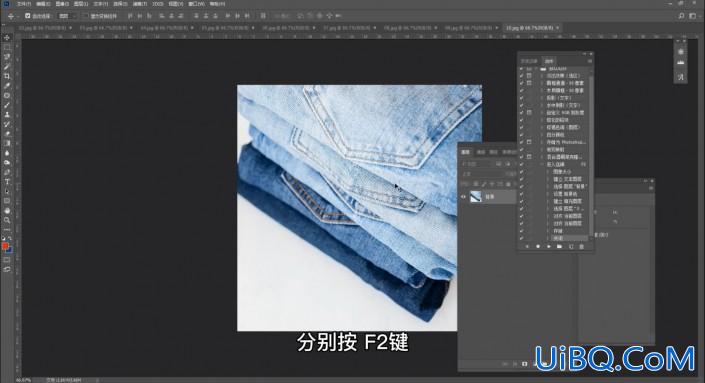Expand the 棕褐色调 action
Image resolution: width=705 pixels, height=383 pixels.
pos(542,127)
